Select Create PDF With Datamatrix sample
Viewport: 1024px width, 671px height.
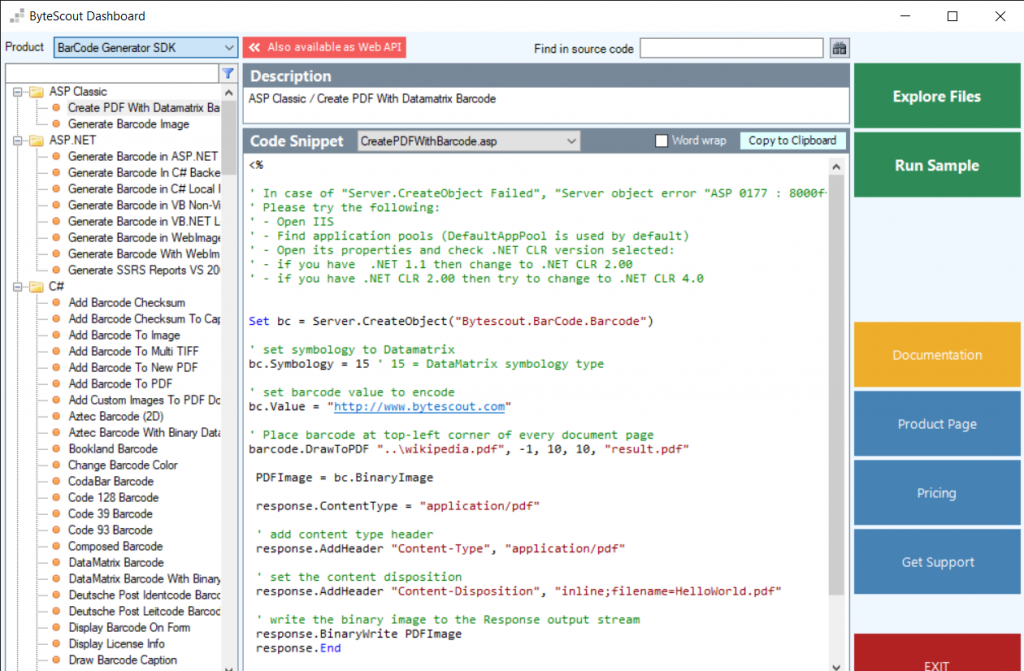click(x=144, y=108)
